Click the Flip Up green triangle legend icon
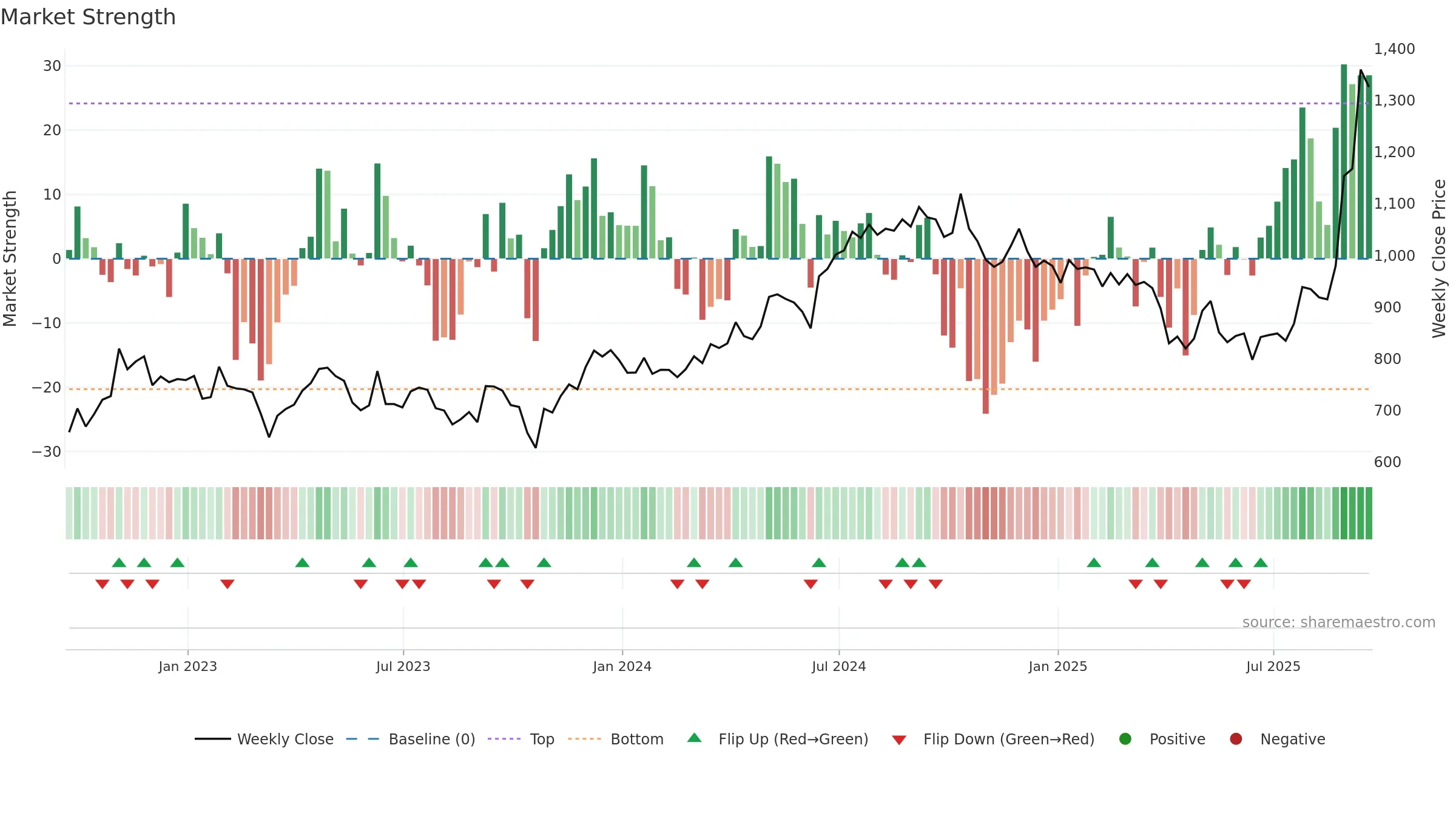 coord(695,738)
